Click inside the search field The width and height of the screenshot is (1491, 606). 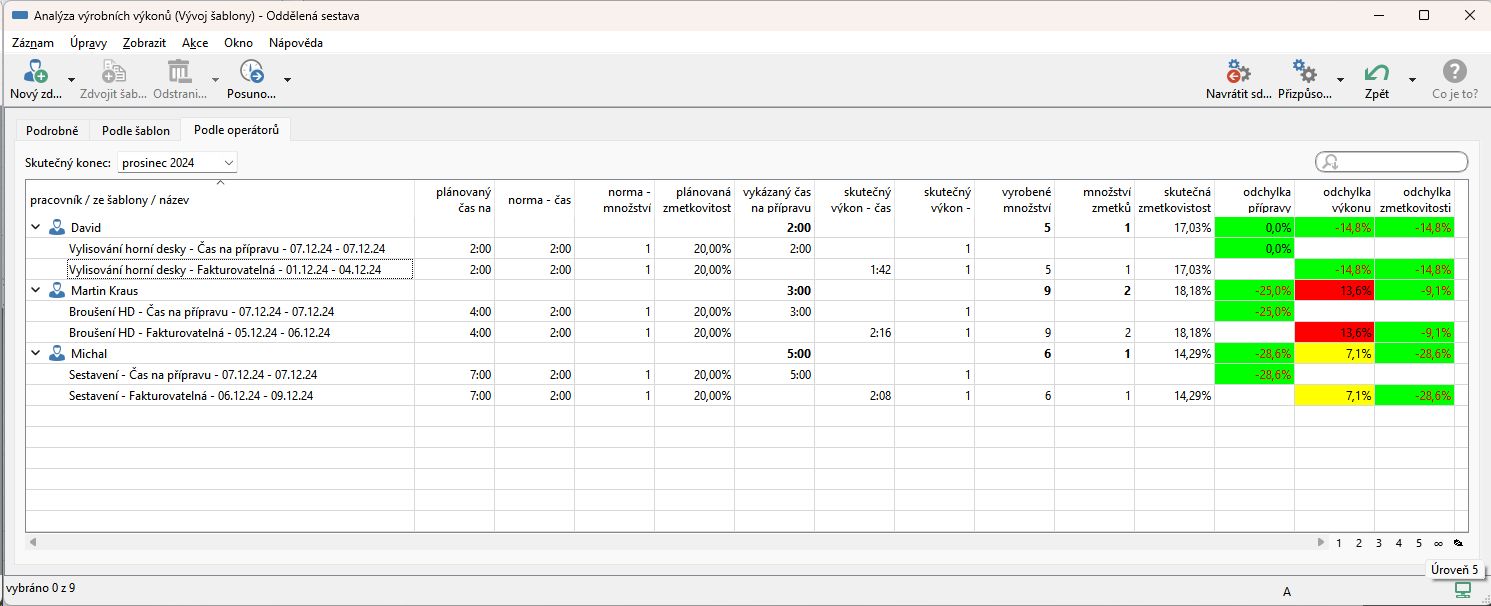coord(1400,162)
